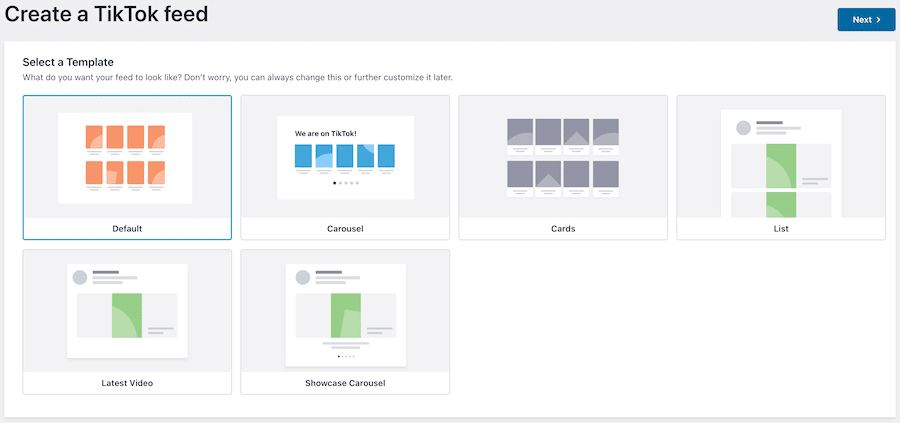Click the Showcase Carousel preview pagination dots
This screenshot has height=423, width=900.
click(345, 356)
